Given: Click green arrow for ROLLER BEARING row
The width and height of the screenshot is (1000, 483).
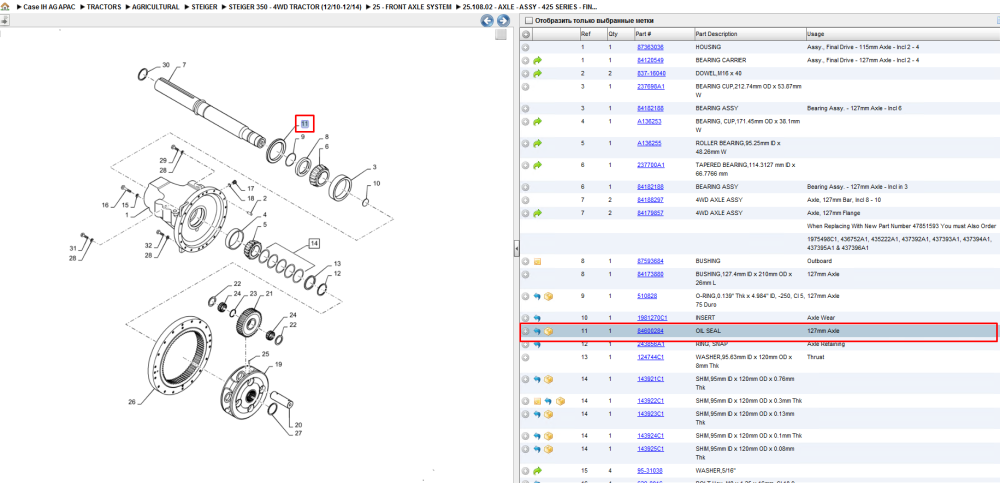Looking at the screenshot, I should [x=538, y=143].
